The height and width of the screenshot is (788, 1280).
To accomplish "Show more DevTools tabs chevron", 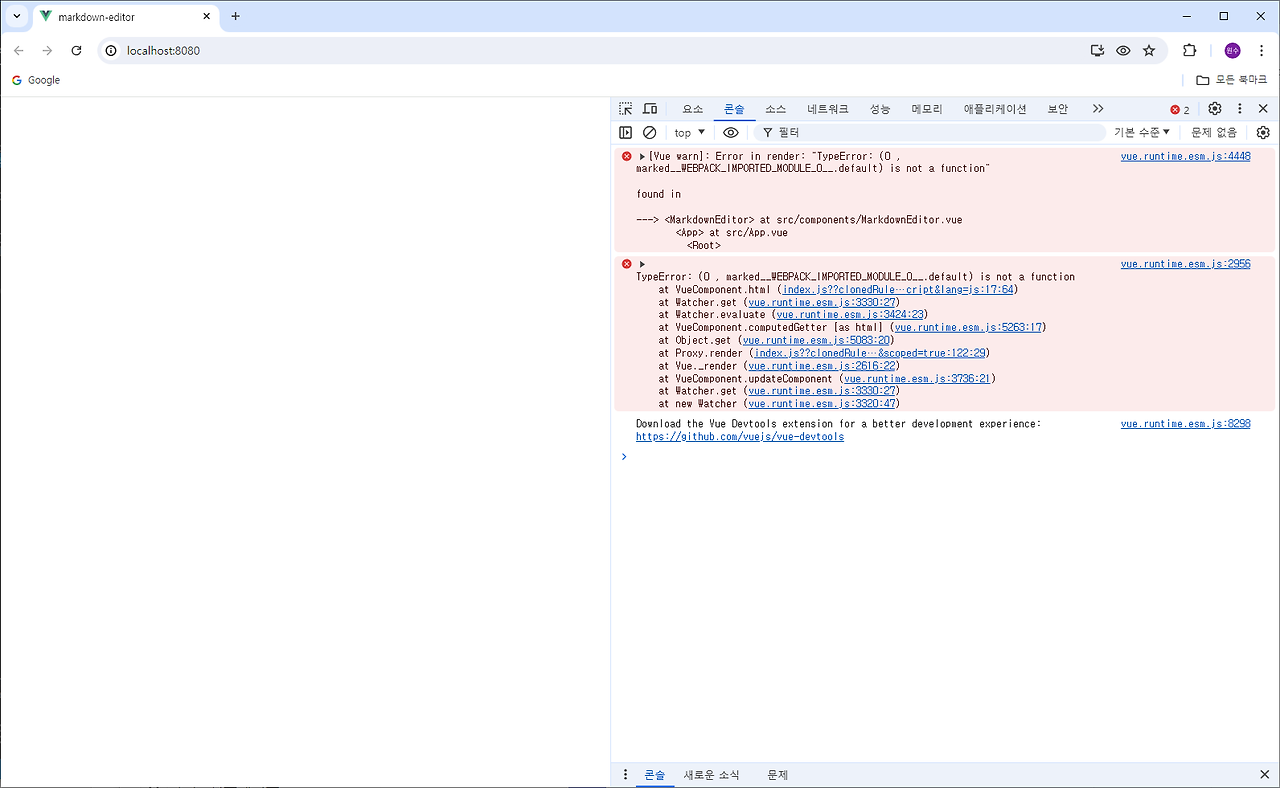I will tap(1098, 109).
